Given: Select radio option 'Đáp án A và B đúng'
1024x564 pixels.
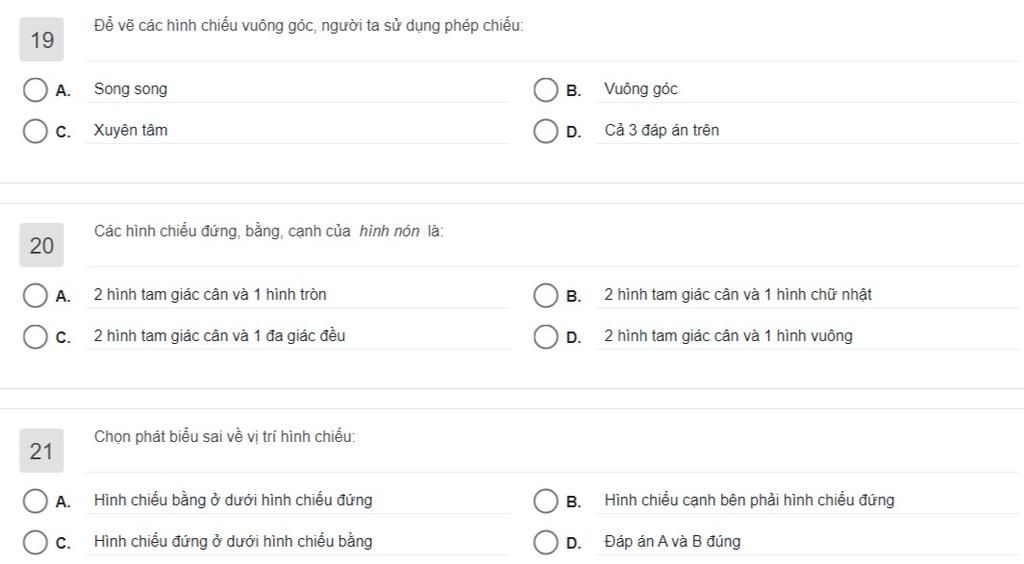Looking at the screenshot, I should point(545,542).
